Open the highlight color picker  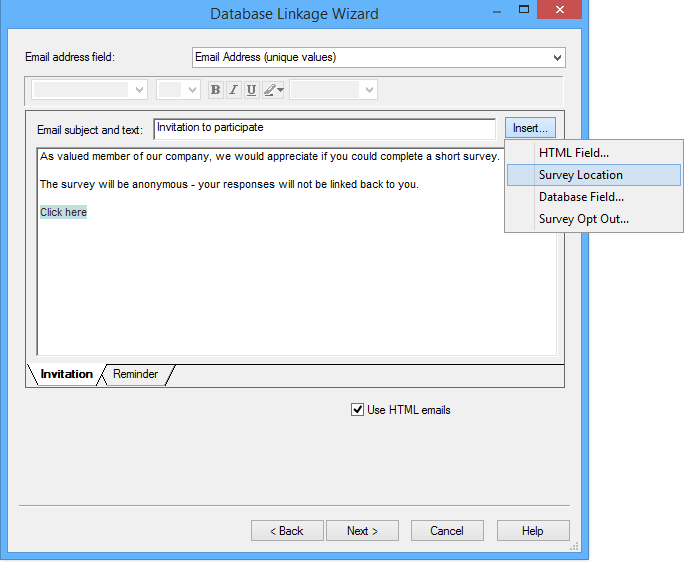[273, 90]
